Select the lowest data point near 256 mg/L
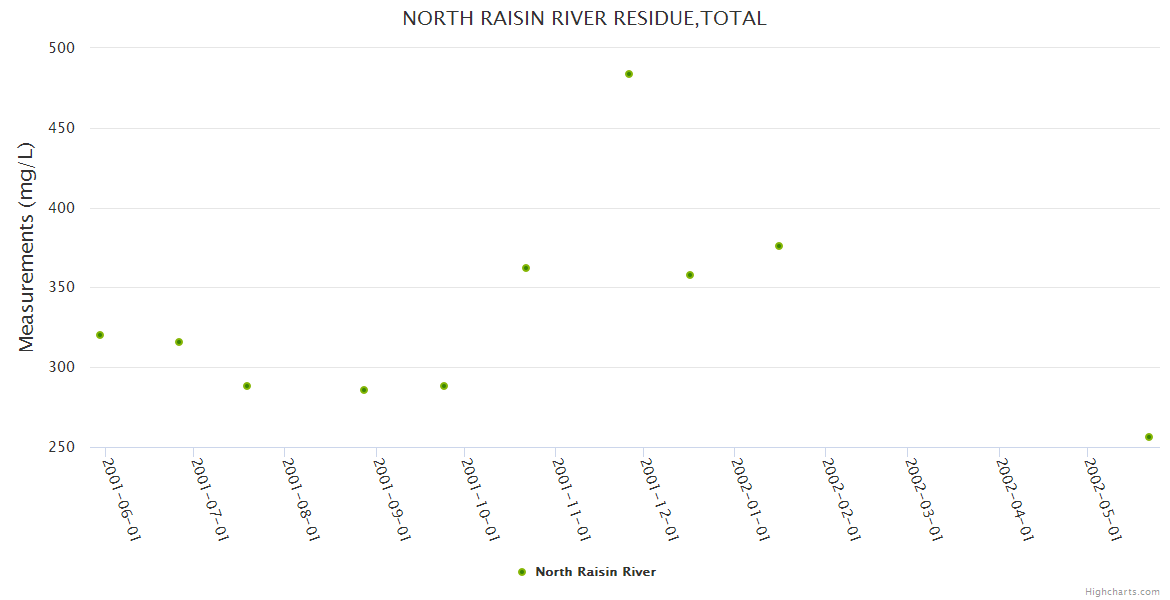Screen dimensions: 1170x600 pos(1149,437)
